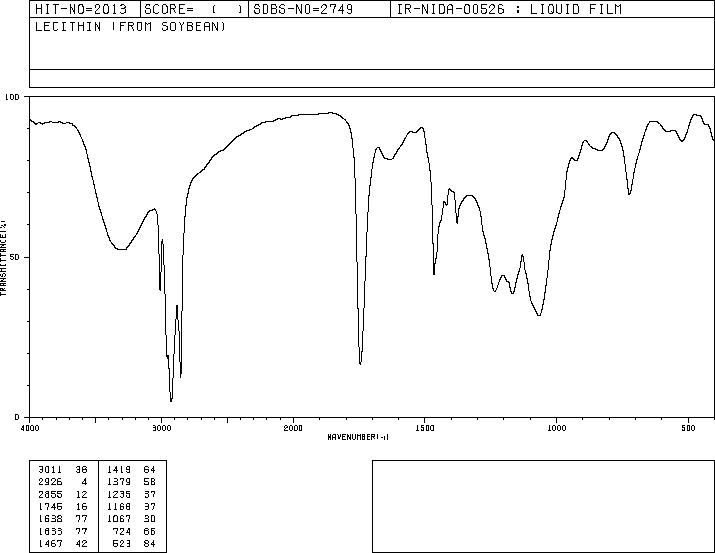Click the 4000 wavenumber tick label
Viewport: 715px width, 553px height.
30,428
